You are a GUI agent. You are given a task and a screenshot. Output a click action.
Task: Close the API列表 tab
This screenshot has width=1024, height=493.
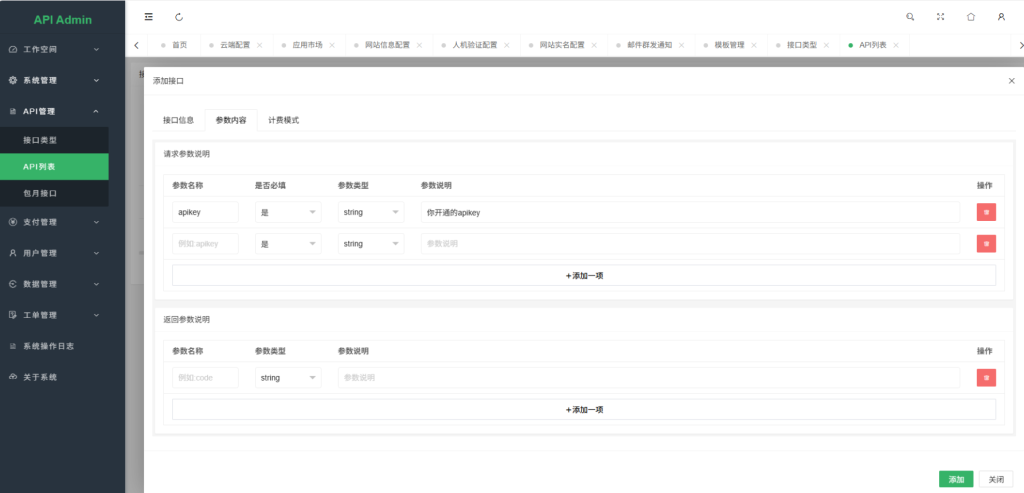pyautogui.click(x=896, y=45)
